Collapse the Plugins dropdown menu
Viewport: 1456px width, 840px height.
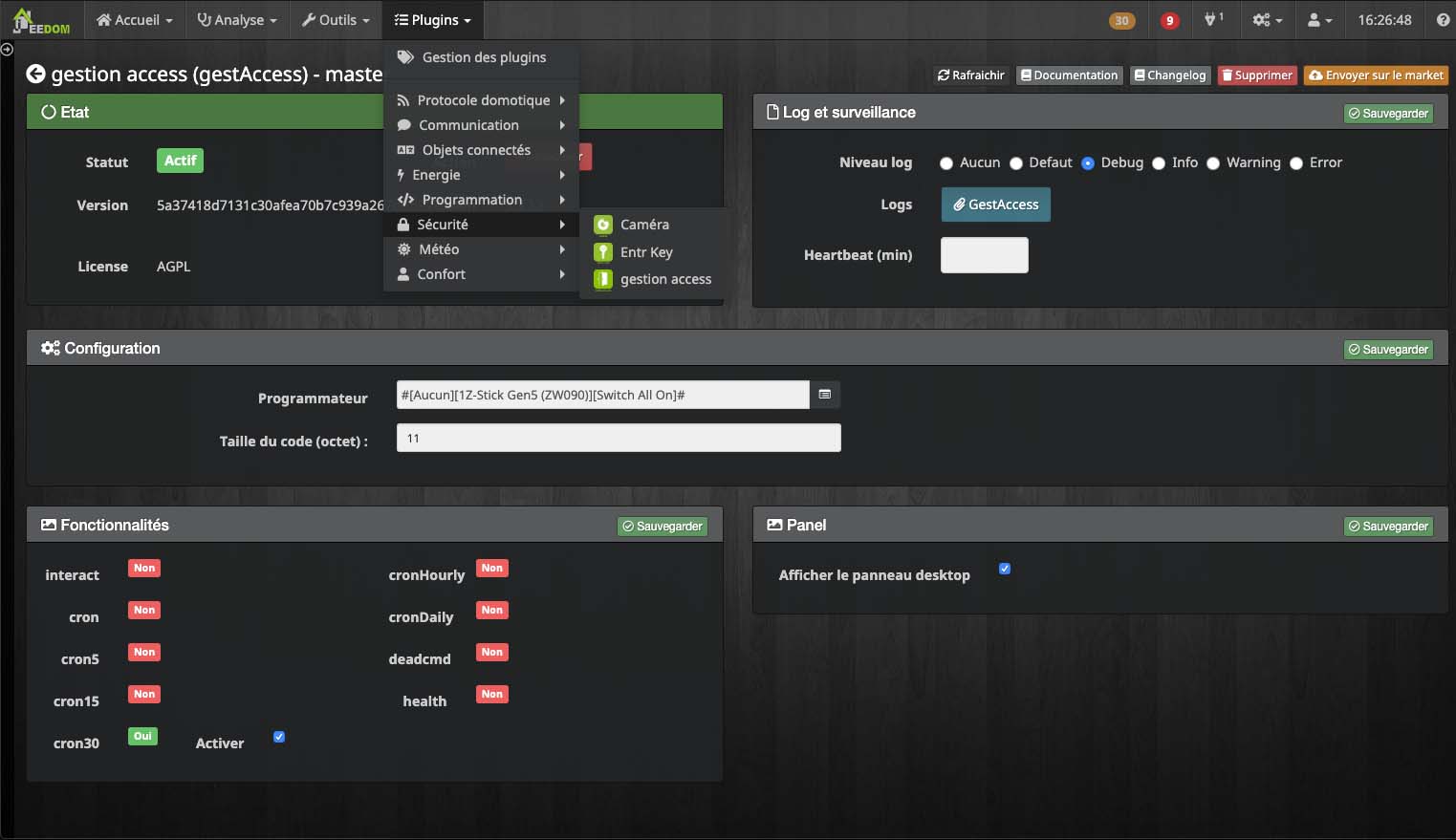click(432, 20)
